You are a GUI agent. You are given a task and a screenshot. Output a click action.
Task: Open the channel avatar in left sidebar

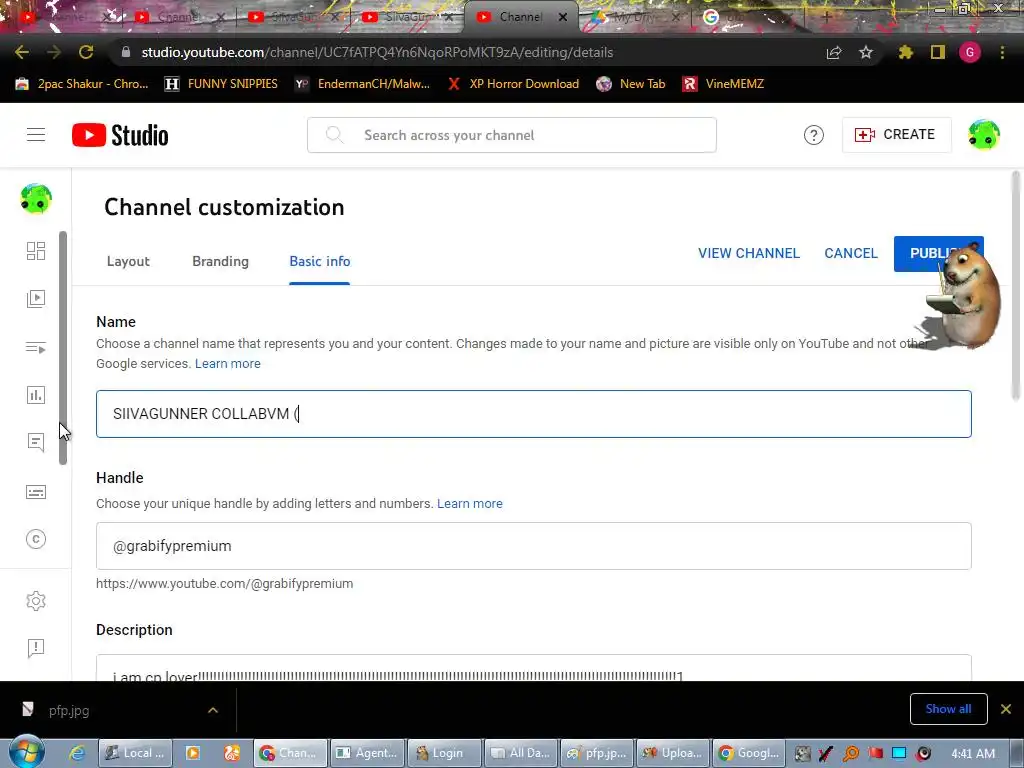tap(36, 199)
